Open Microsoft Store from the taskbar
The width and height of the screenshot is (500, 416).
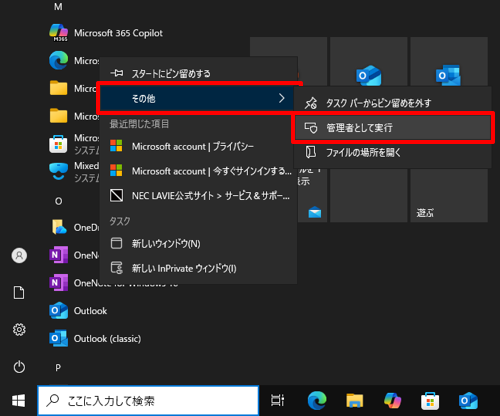tap(430, 400)
